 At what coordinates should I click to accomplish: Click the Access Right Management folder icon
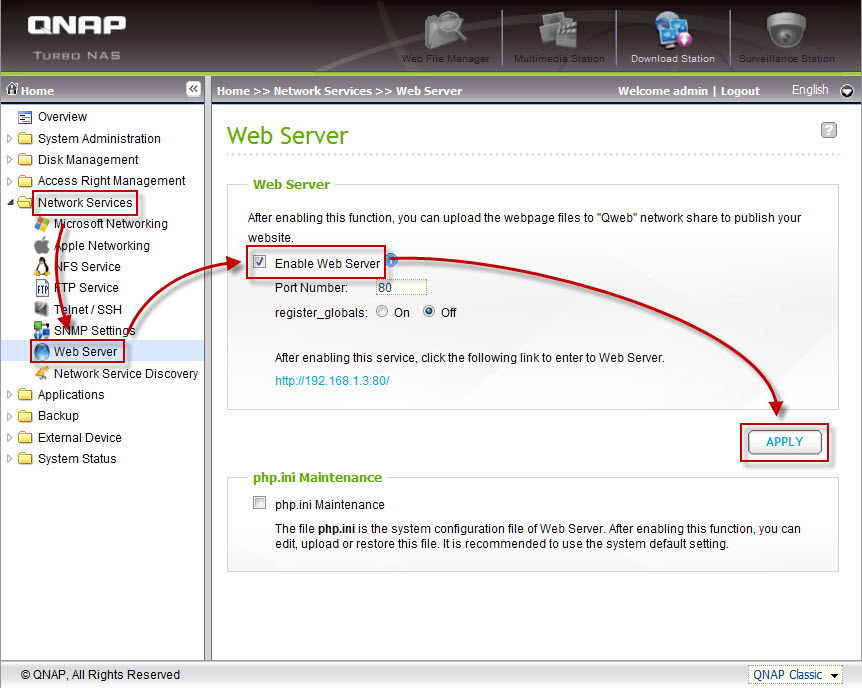coord(25,181)
